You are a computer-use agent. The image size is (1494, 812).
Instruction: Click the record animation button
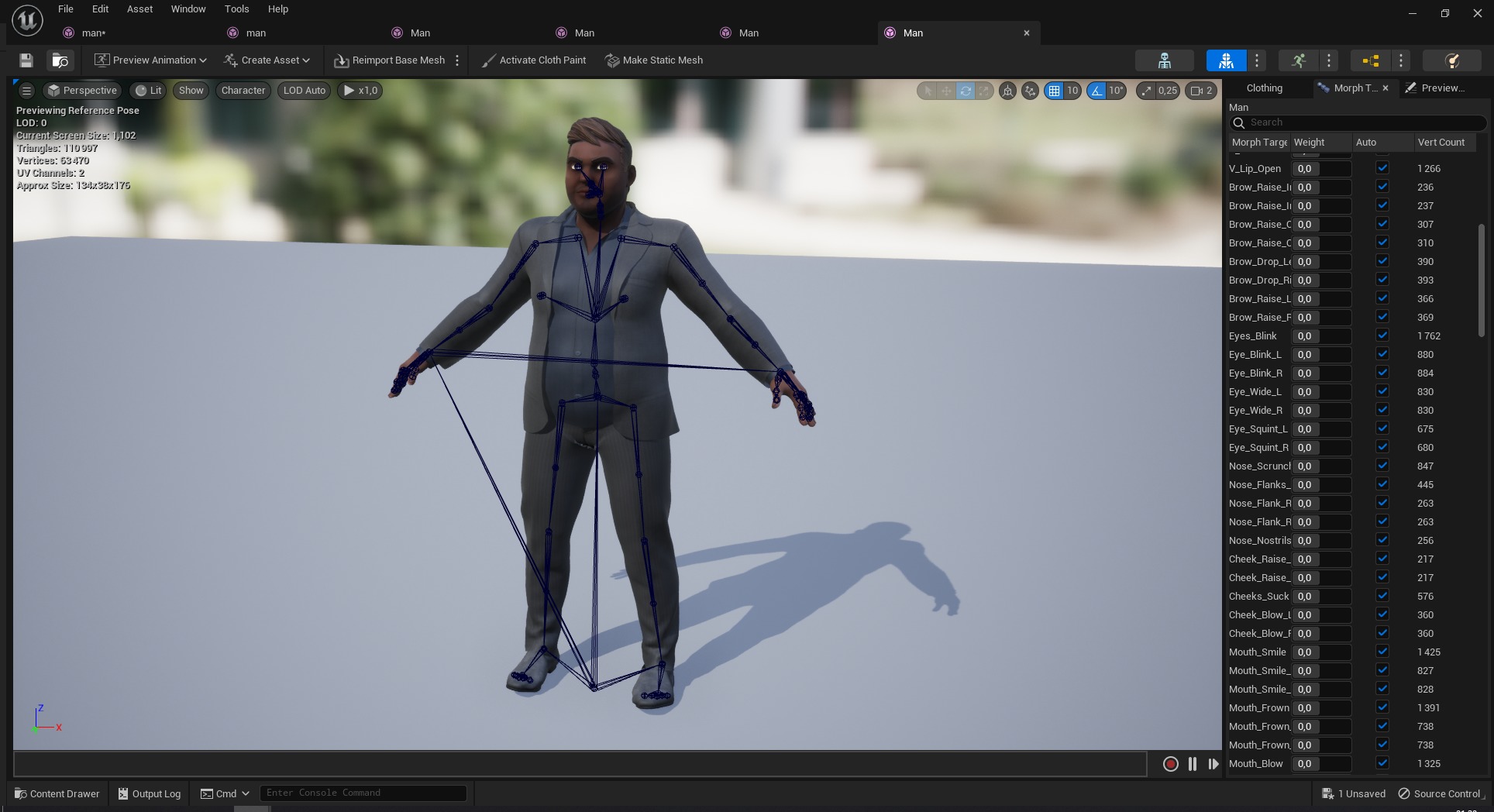pyautogui.click(x=1170, y=764)
